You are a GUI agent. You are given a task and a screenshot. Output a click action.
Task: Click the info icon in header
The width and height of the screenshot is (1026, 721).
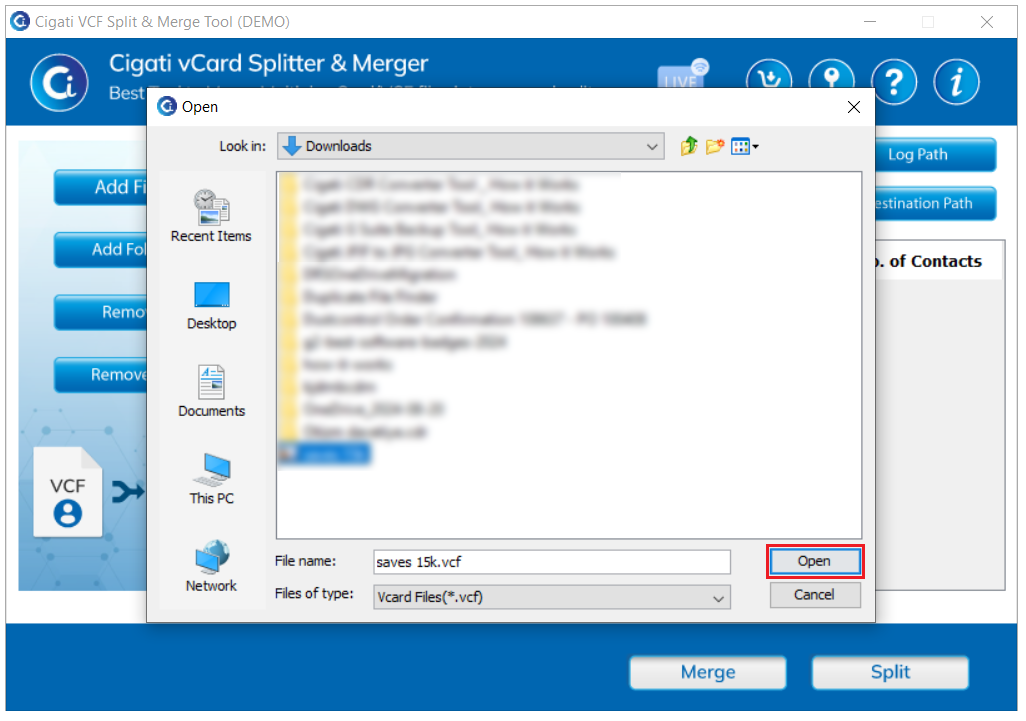point(956,82)
